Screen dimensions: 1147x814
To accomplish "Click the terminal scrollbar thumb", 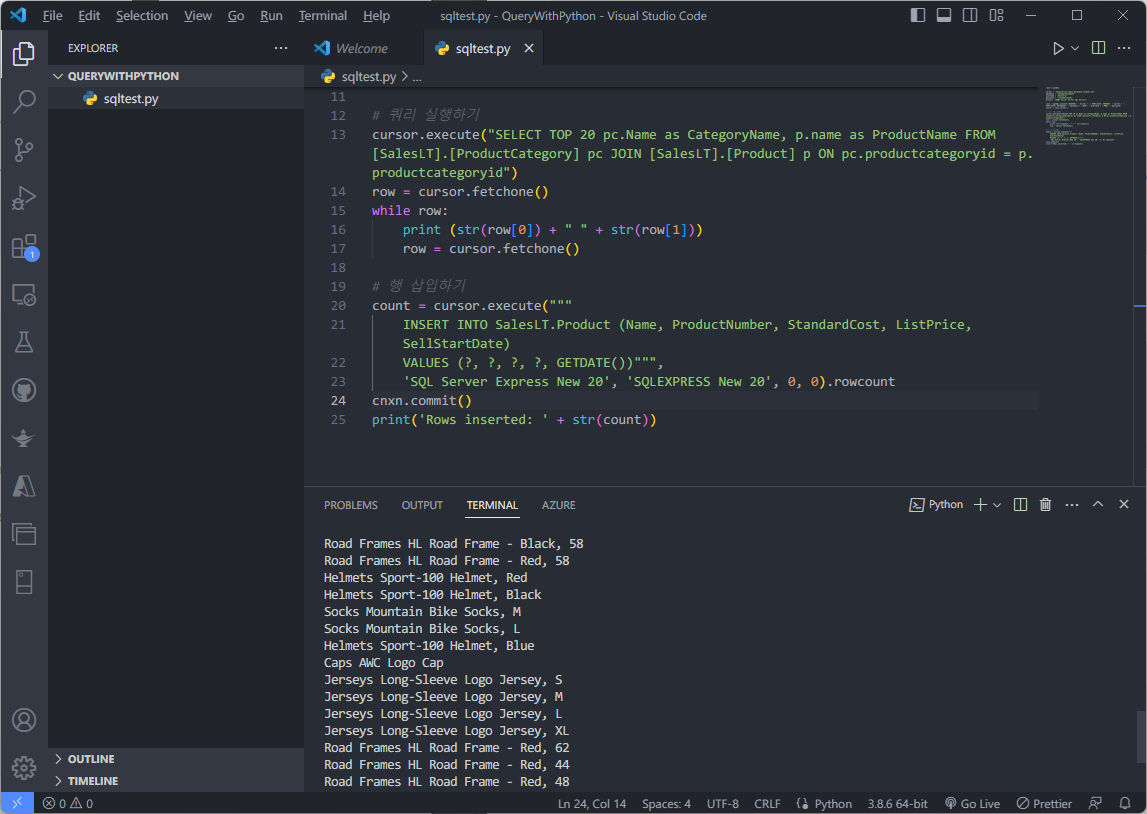I will click(x=1141, y=739).
